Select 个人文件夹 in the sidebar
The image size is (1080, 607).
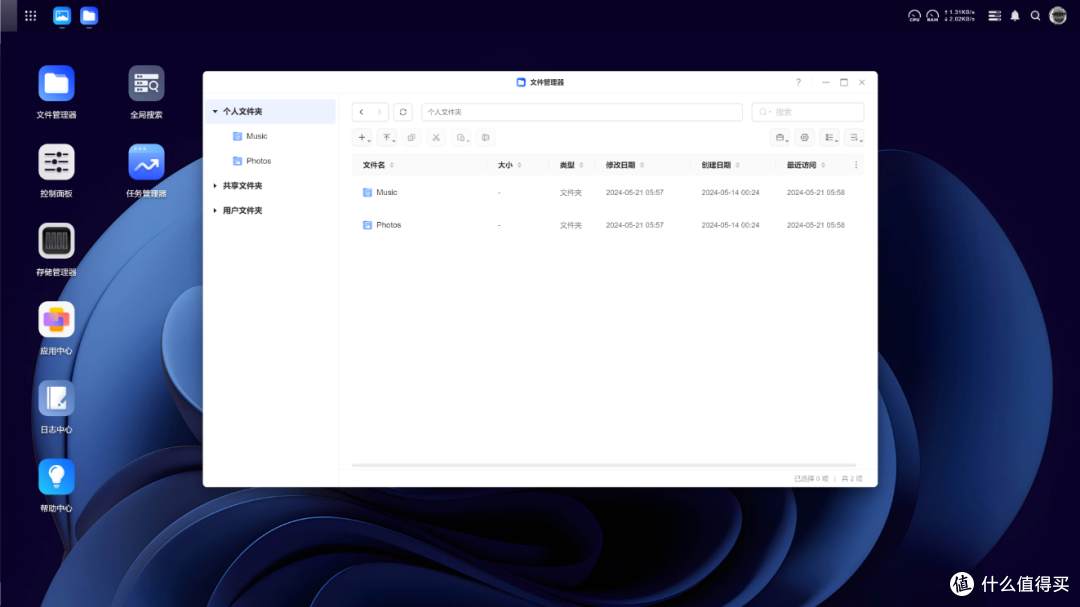(242, 112)
